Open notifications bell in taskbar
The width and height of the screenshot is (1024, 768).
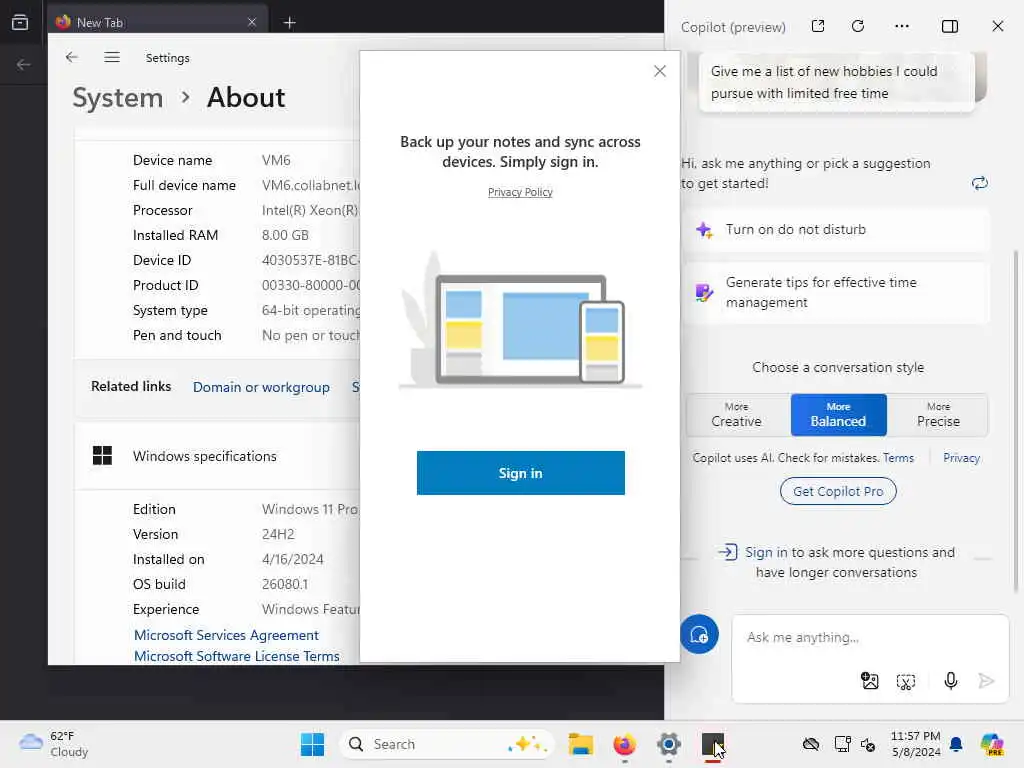[x=955, y=744]
